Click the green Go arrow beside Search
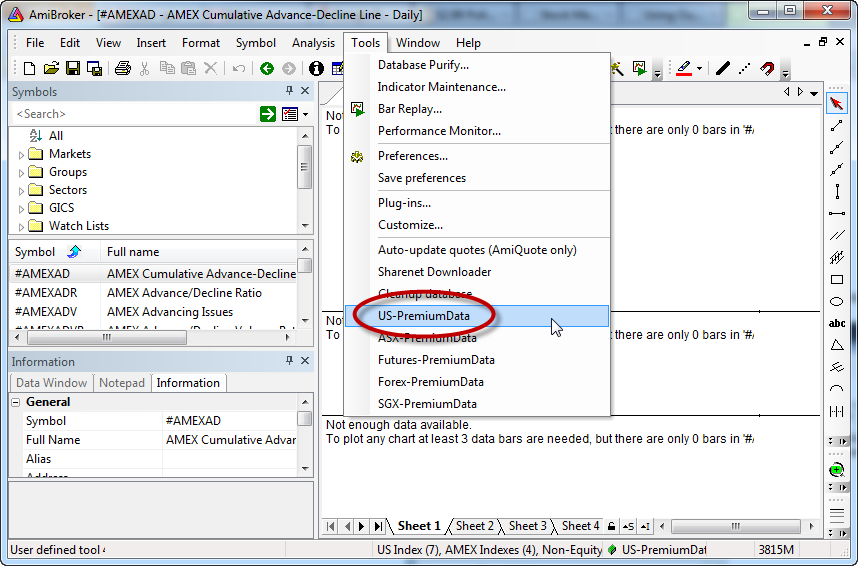This screenshot has height=566, width=858. 268,114
